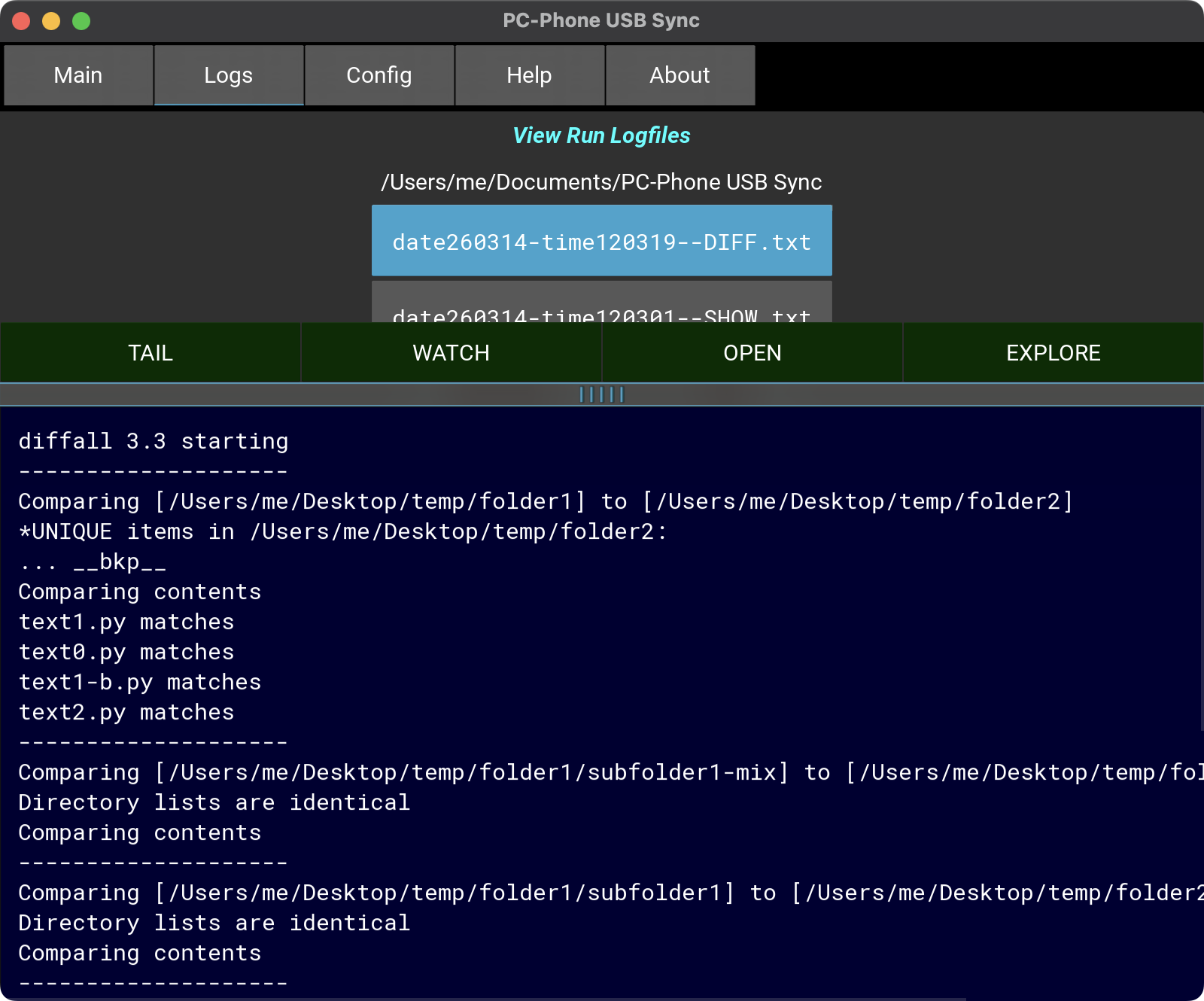The height and width of the screenshot is (1001, 1204).
Task: Select logfile date260314-time120319--DIFF.txt
Action: point(601,242)
